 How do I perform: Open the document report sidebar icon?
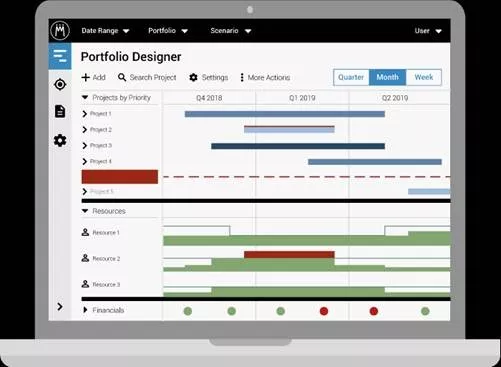[x=60, y=111]
